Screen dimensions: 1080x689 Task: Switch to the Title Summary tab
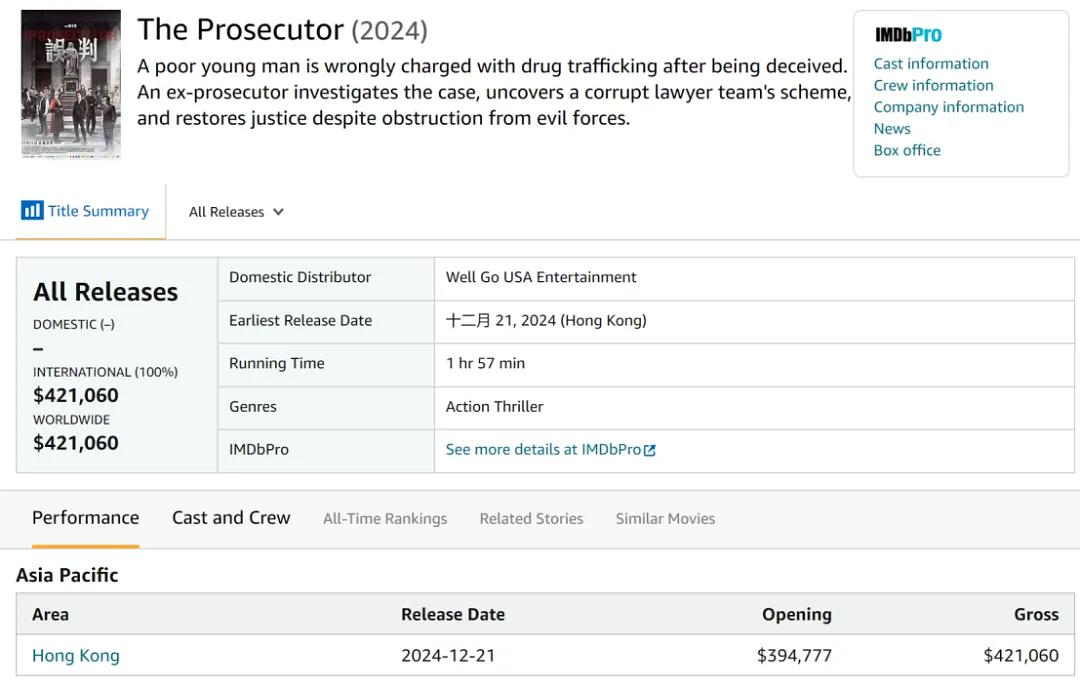(98, 211)
